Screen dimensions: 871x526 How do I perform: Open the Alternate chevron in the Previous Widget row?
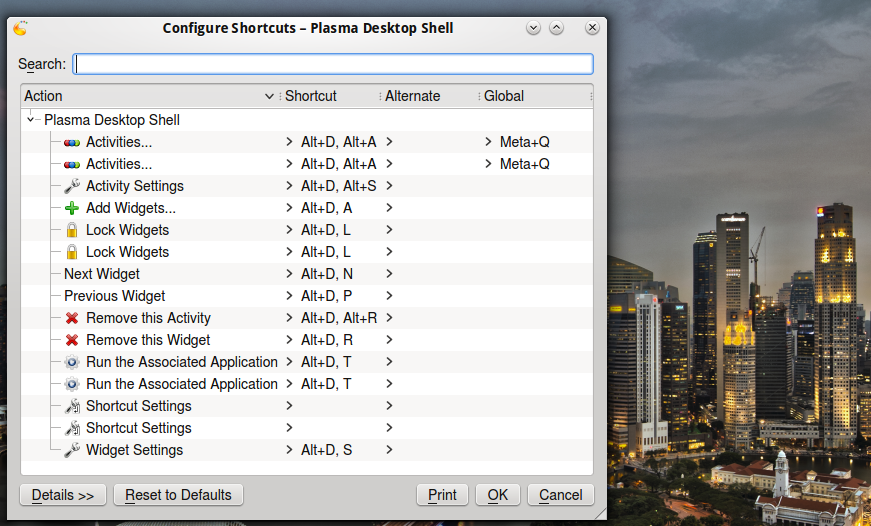coord(389,296)
